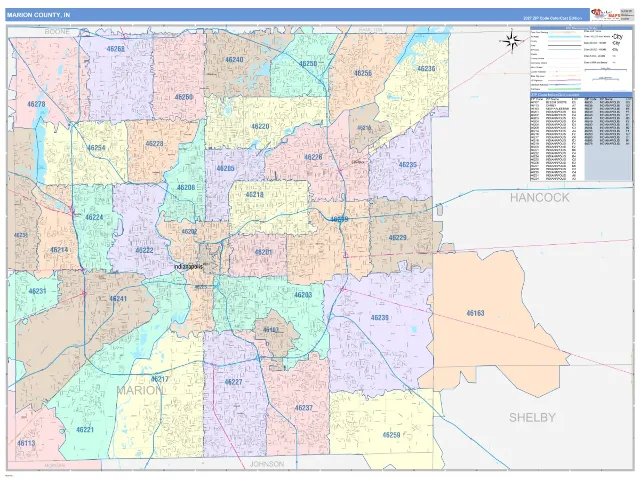Select ZIP code label 46237
This screenshot has width=640, height=480.
click(304, 408)
